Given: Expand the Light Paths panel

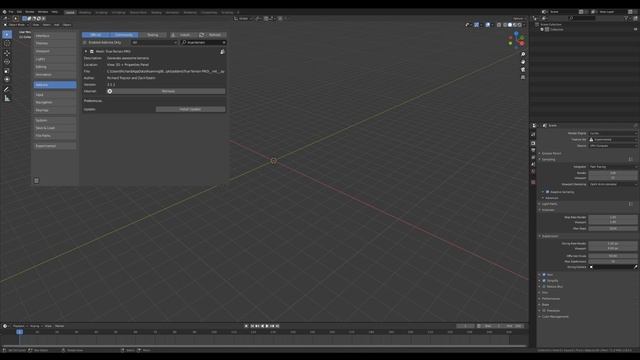Looking at the screenshot, I should [x=549, y=204].
